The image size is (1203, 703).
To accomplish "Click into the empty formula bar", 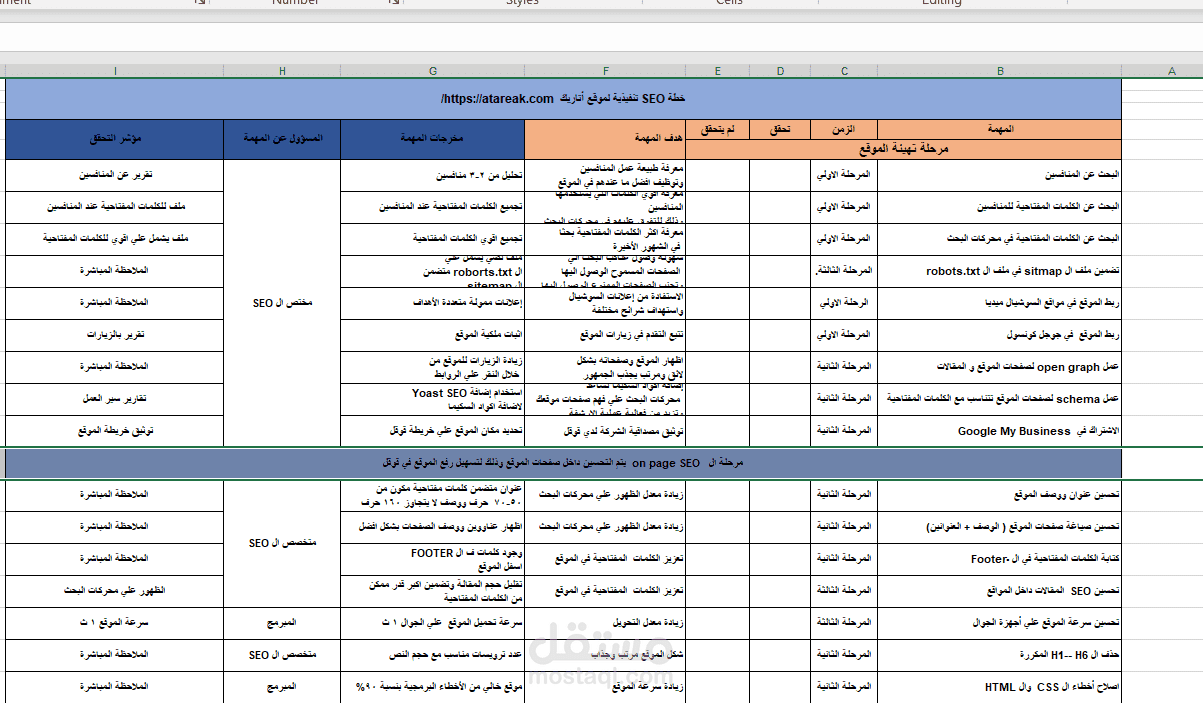I will 600,36.
